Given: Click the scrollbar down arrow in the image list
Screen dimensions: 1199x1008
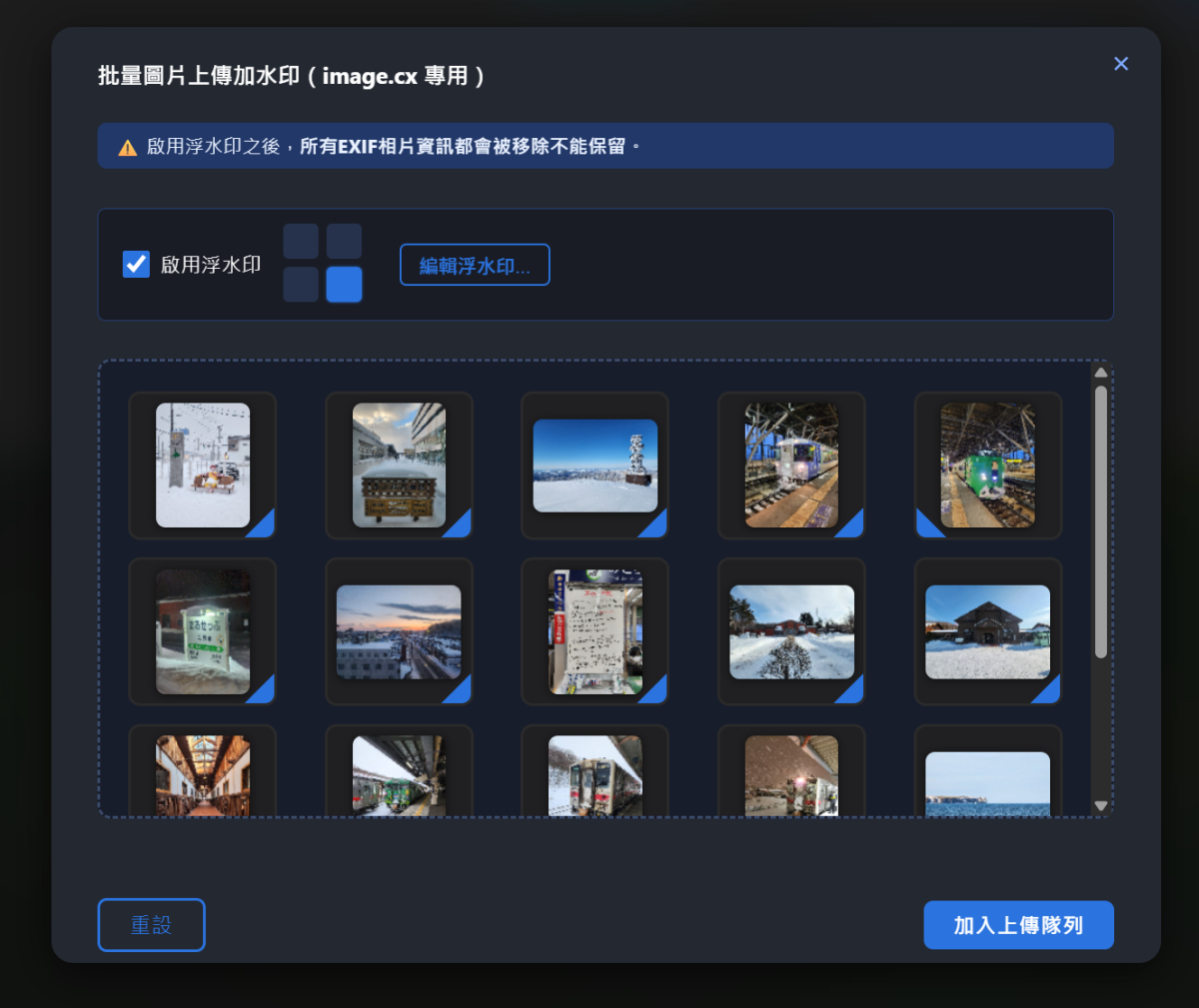Looking at the screenshot, I should tap(1099, 804).
